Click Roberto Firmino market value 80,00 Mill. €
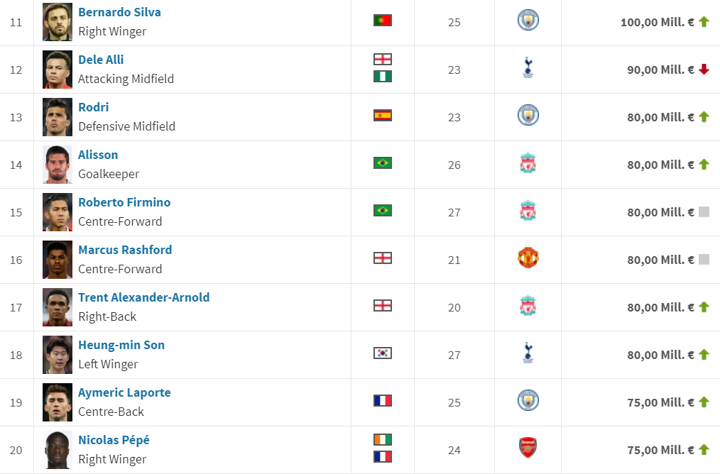Image resolution: width=720 pixels, height=474 pixels. pos(660,212)
